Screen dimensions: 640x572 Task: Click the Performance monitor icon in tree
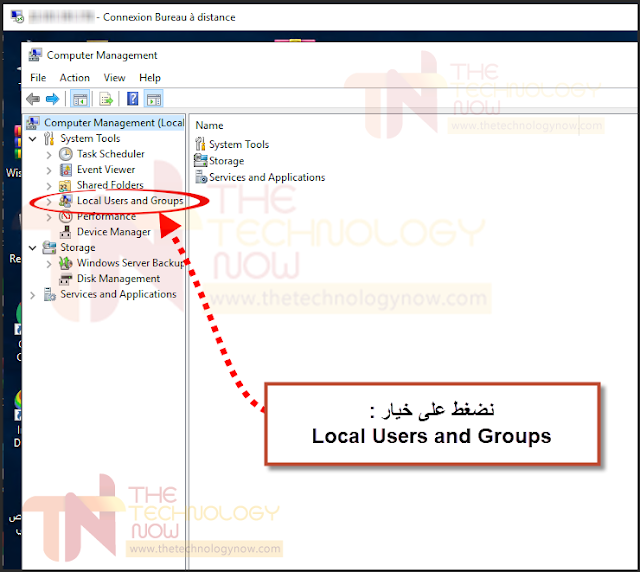[x=66, y=216]
